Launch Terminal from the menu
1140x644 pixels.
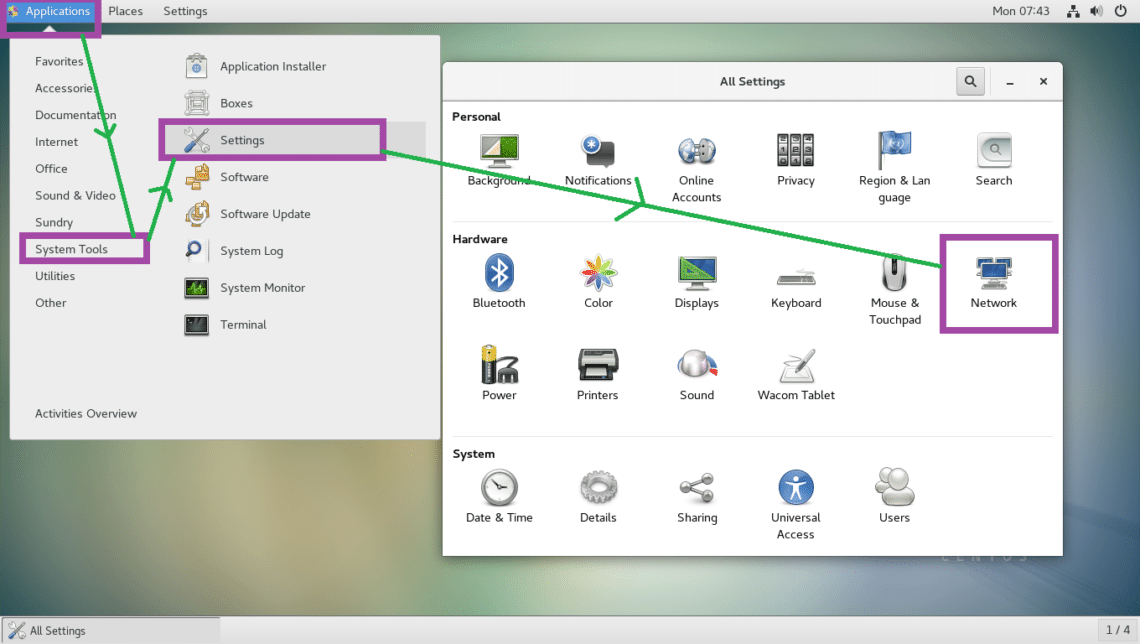[x=243, y=325]
